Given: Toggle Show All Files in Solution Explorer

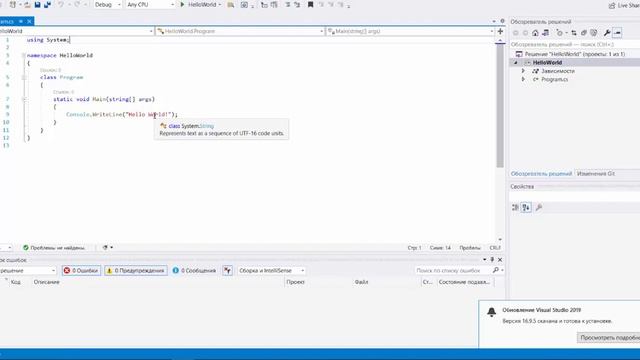Looking at the screenshot, I should click(x=593, y=33).
